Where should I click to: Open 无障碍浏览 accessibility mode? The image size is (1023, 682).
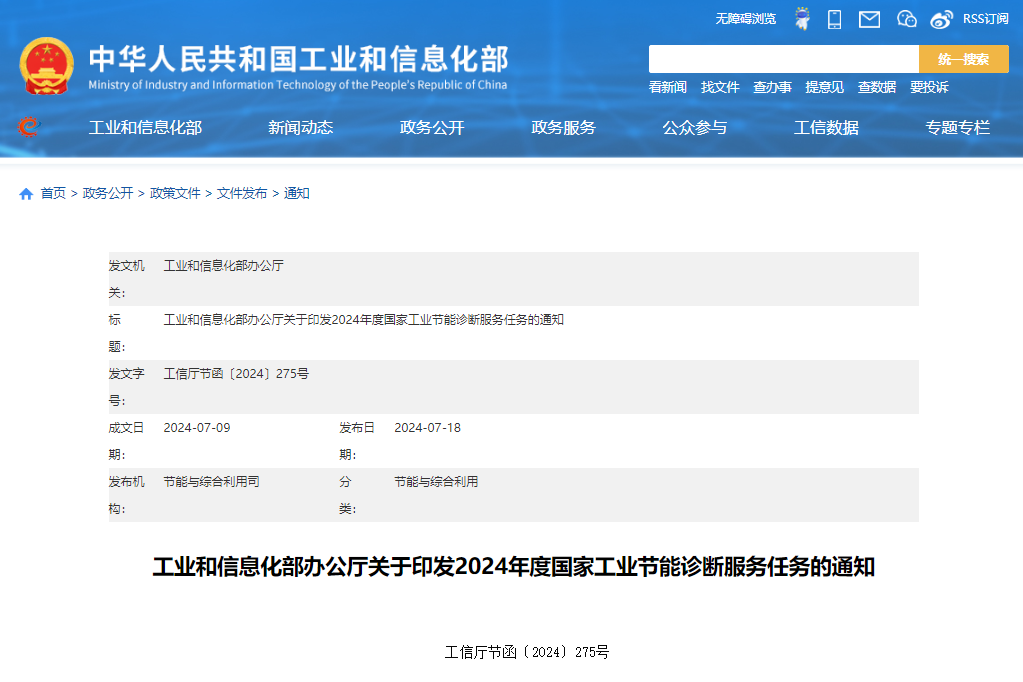746,19
